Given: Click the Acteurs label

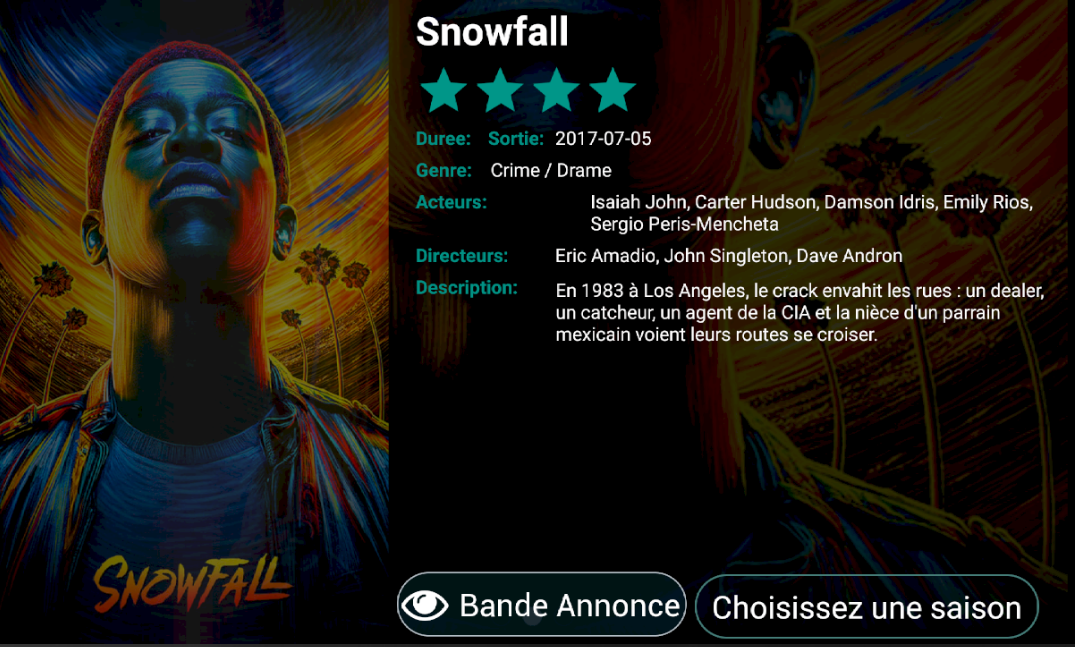Looking at the screenshot, I should click(x=451, y=202).
